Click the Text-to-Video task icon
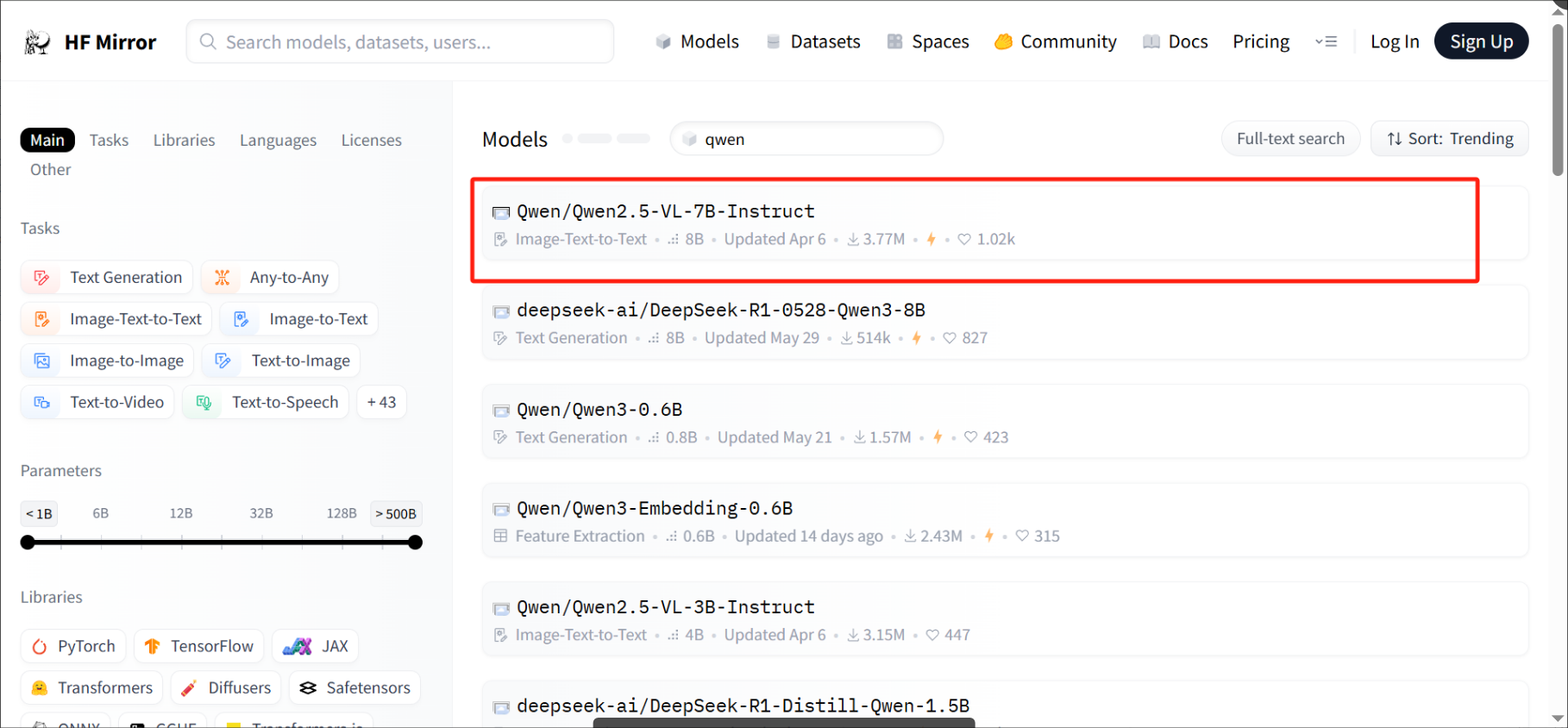The width and height of the screenshot is (1568, 728). (x=41, y=402)
